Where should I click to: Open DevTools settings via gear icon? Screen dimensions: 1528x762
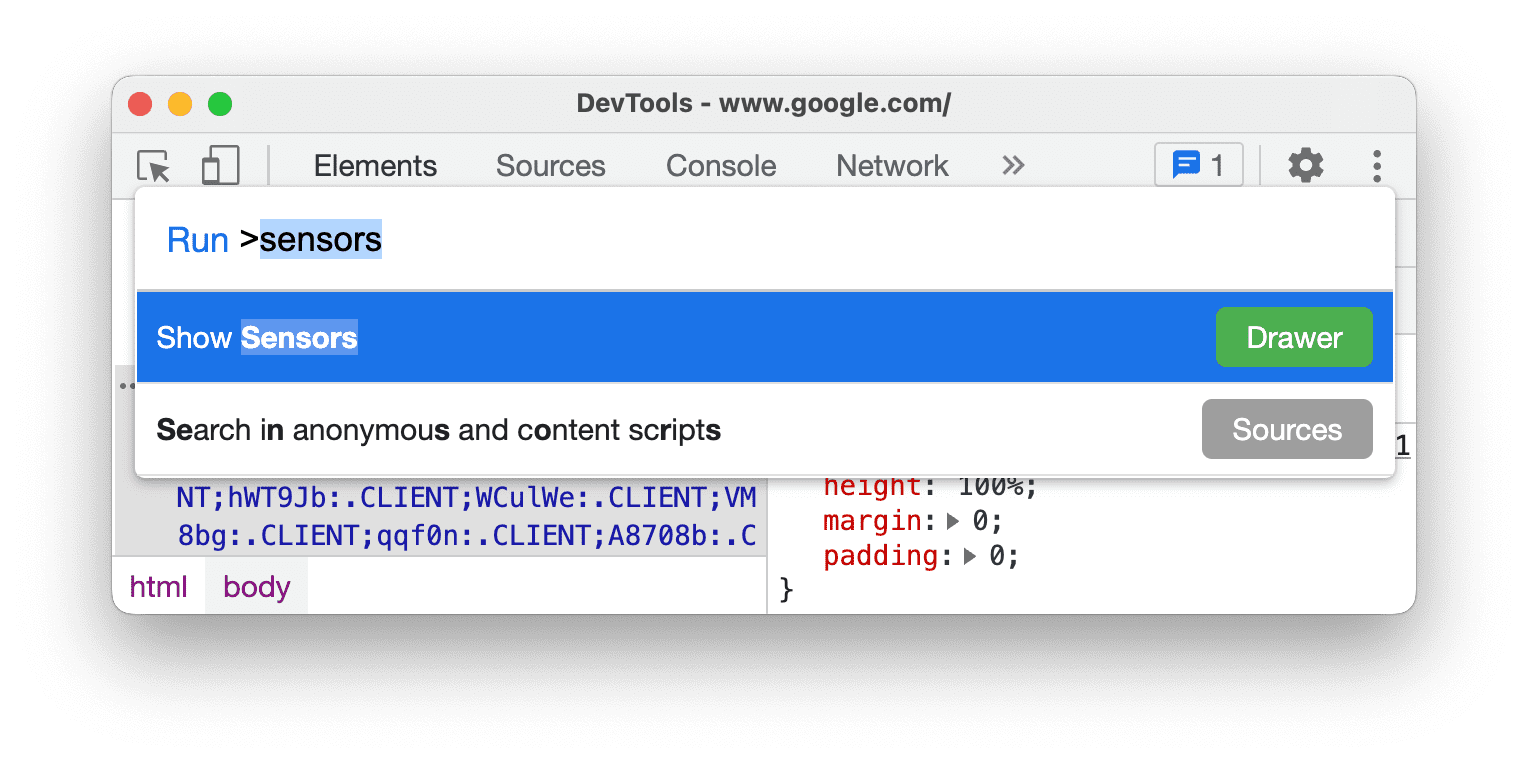[1305, 166]
